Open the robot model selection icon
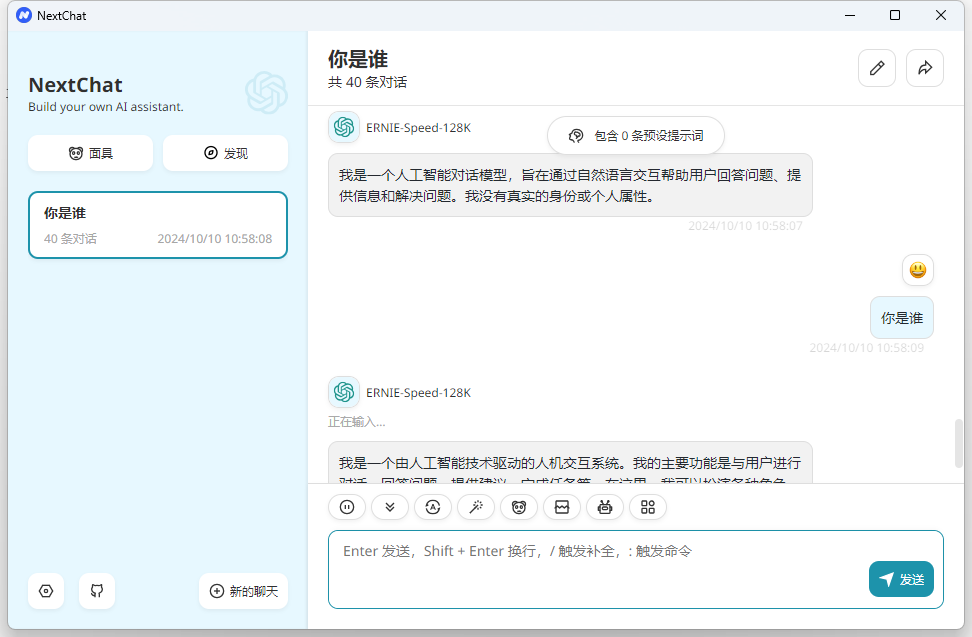 [604, 507]
